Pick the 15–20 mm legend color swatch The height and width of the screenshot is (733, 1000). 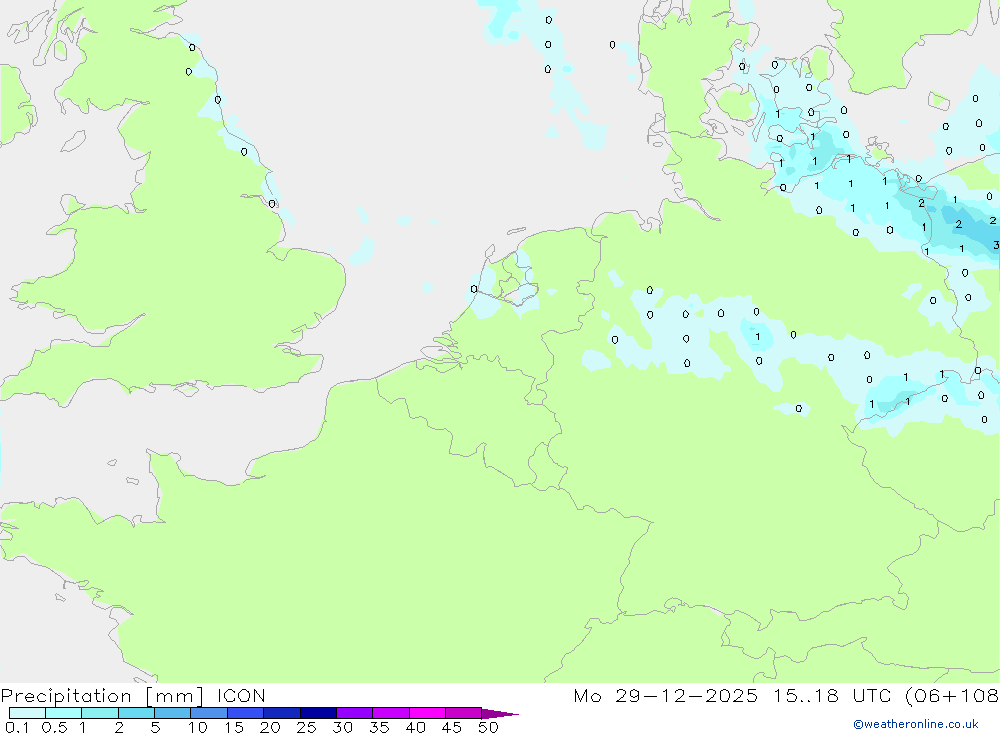coord(246,713)
